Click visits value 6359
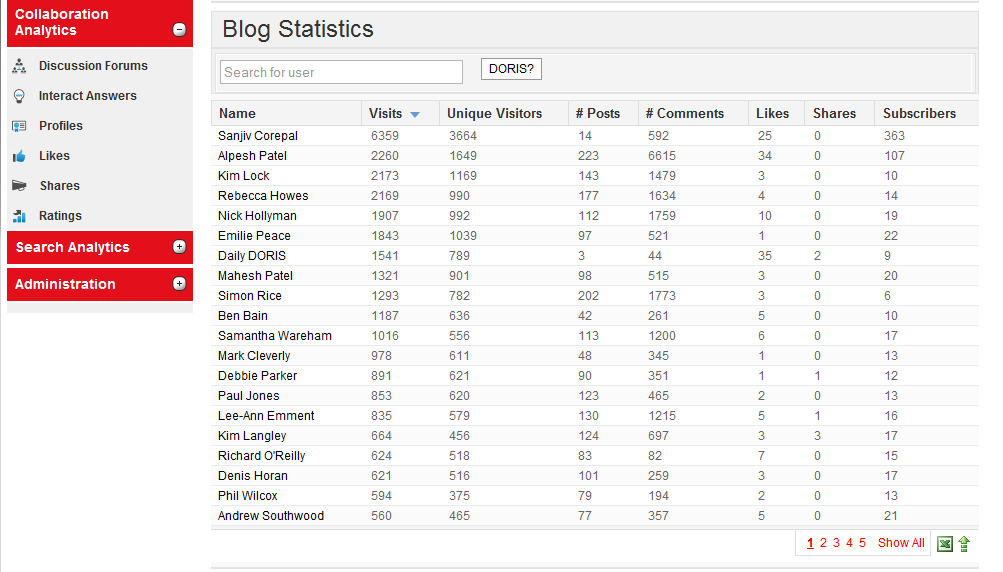 [384, 136]
